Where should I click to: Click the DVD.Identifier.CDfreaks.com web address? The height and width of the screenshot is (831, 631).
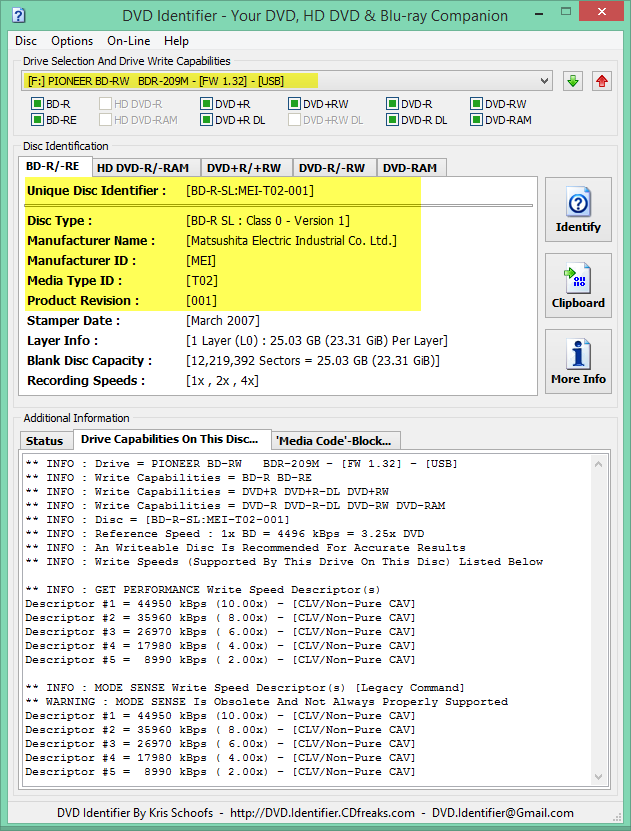(x=323, y=813)
